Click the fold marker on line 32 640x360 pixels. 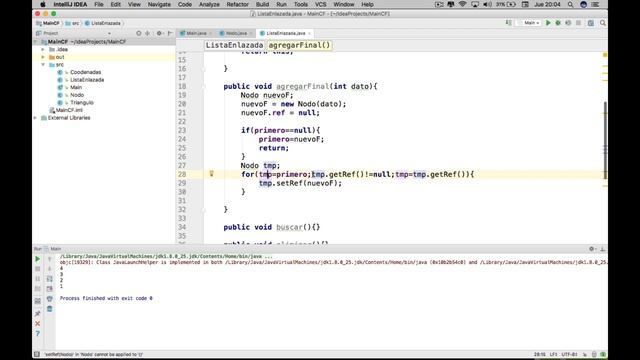pos(203,210)
